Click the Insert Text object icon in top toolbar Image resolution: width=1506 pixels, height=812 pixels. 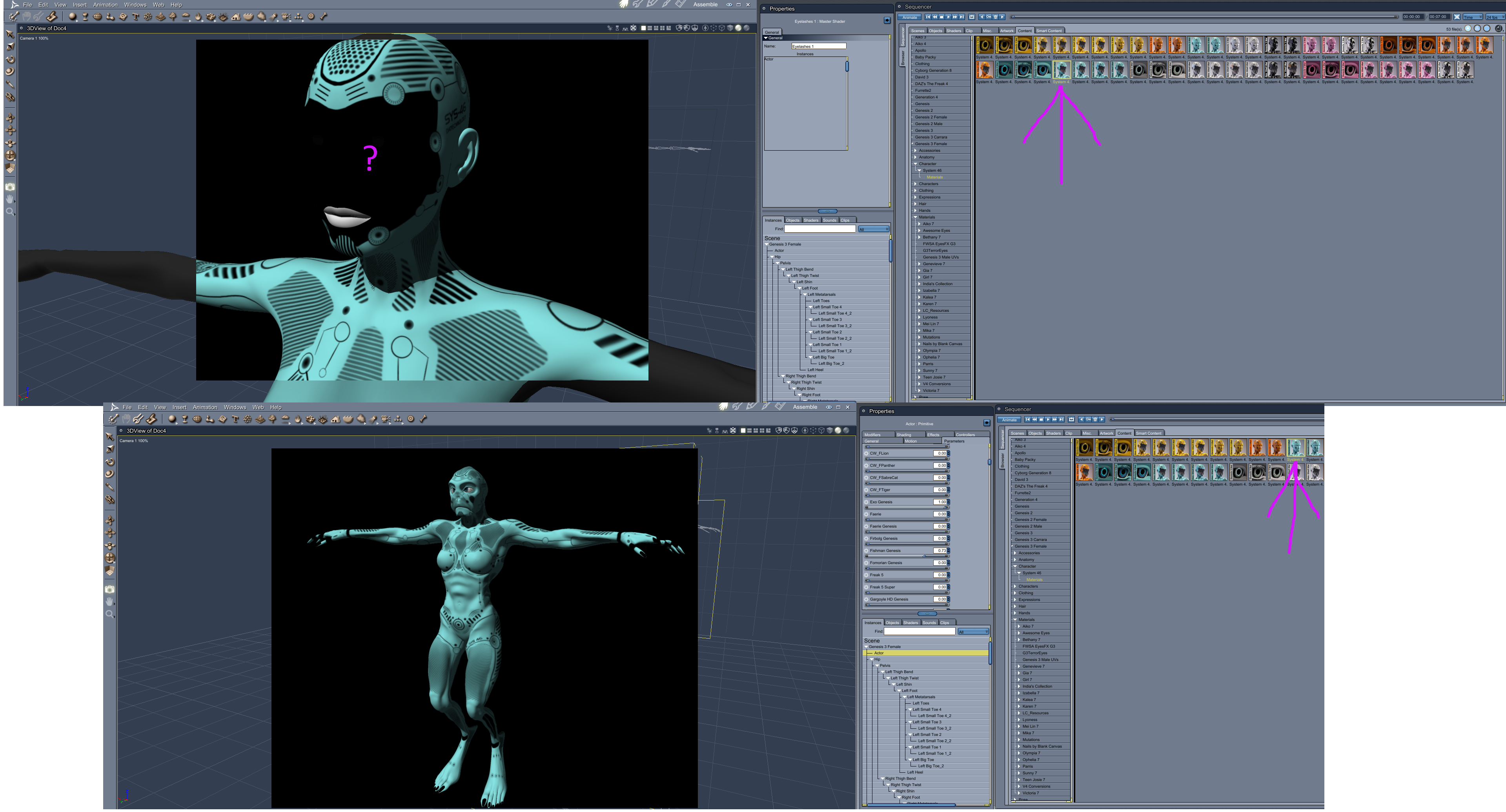point(136,16)
